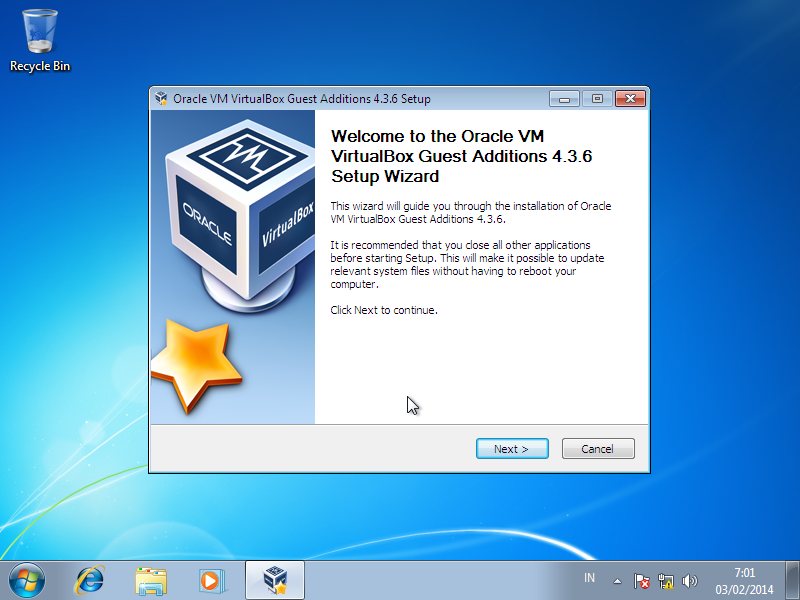Maximize the setup wizard window
Image resolution: width=800 pixels, height=600 pixels.
click(597, 98)
